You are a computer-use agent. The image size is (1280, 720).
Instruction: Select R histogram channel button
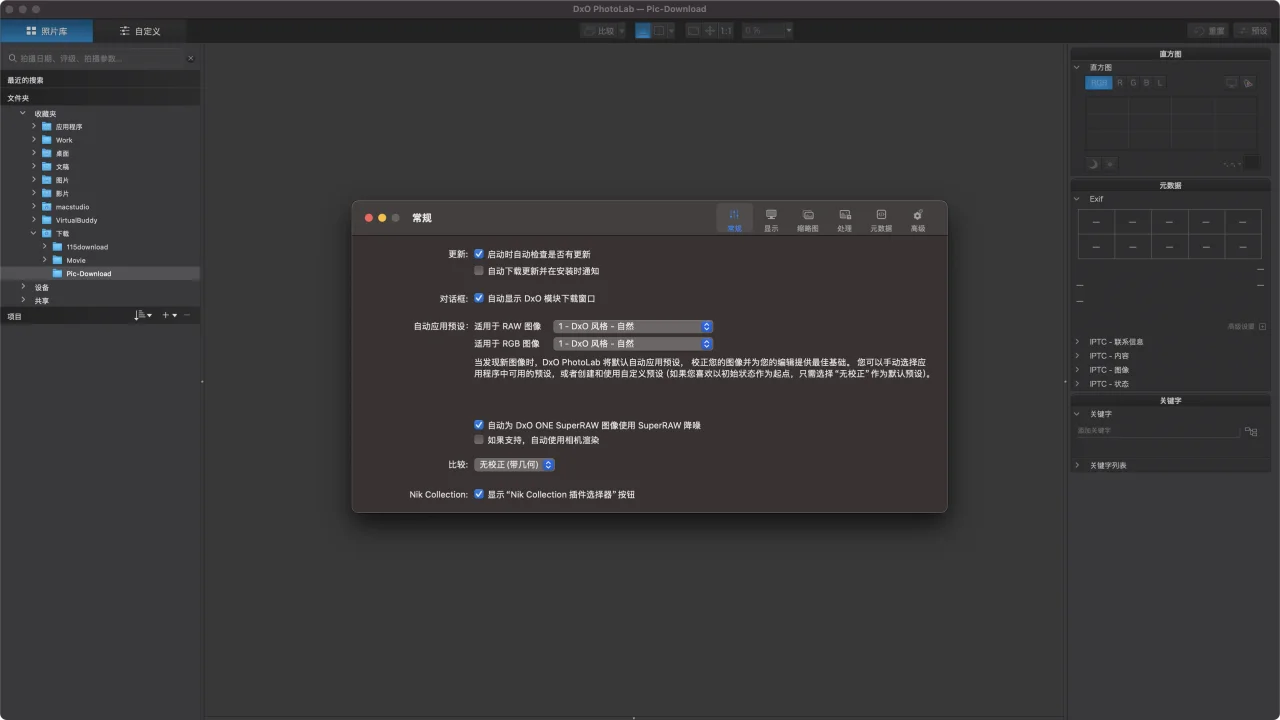(x=1120, y=83)
